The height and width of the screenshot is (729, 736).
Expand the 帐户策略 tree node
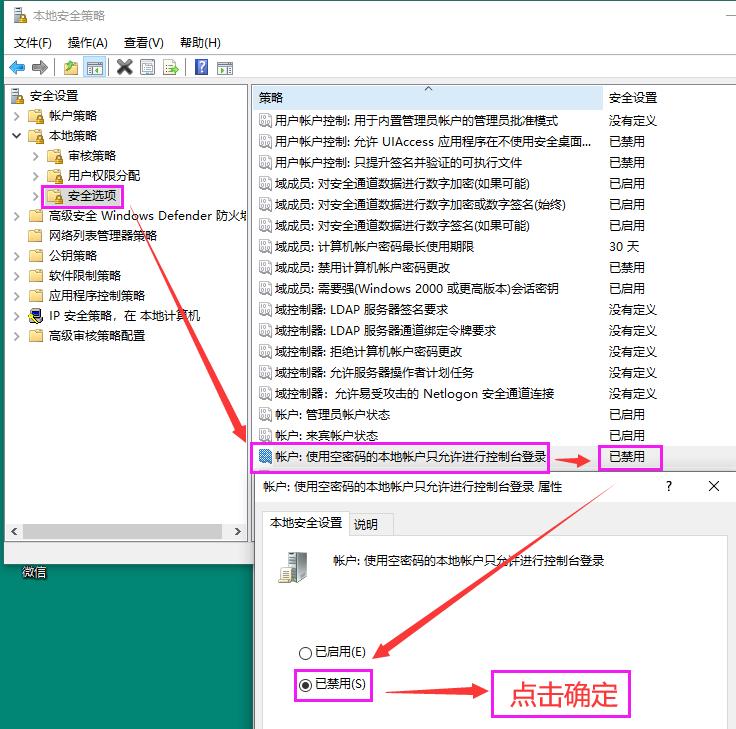(17, 116)
